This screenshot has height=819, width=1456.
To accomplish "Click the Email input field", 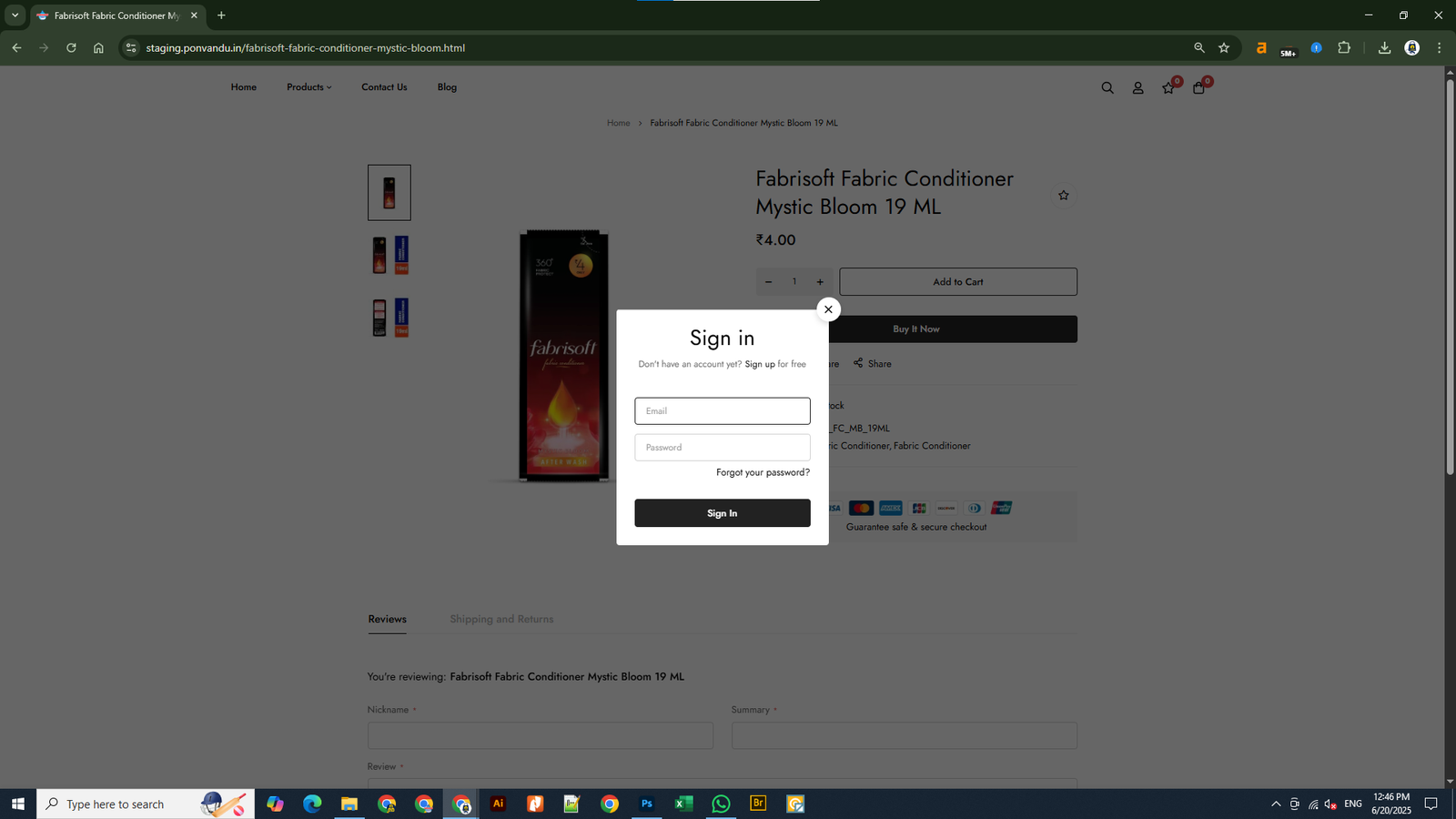I will pyautogui.click(x=722, y=410).
